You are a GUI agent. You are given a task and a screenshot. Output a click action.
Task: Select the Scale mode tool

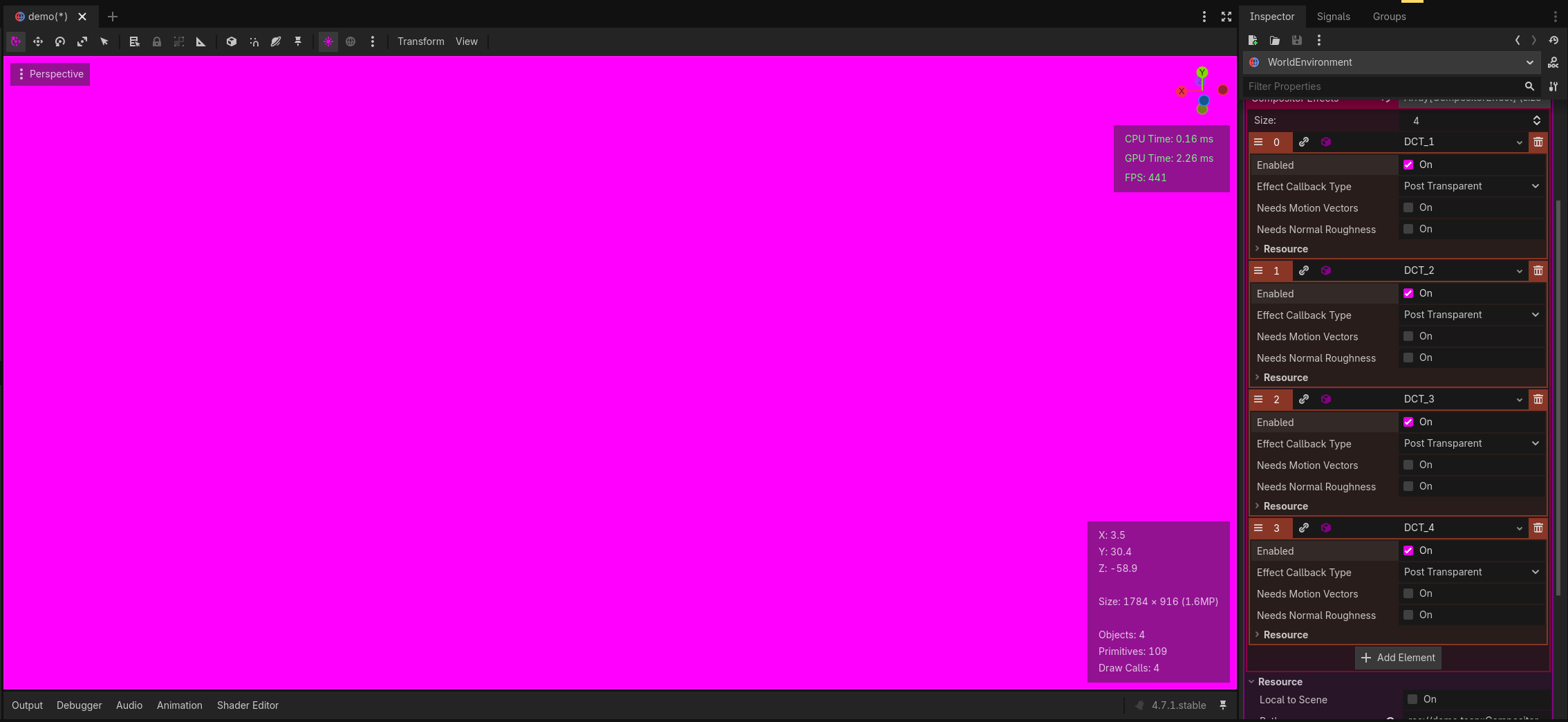pyautogui.click(x=82, y=41)
